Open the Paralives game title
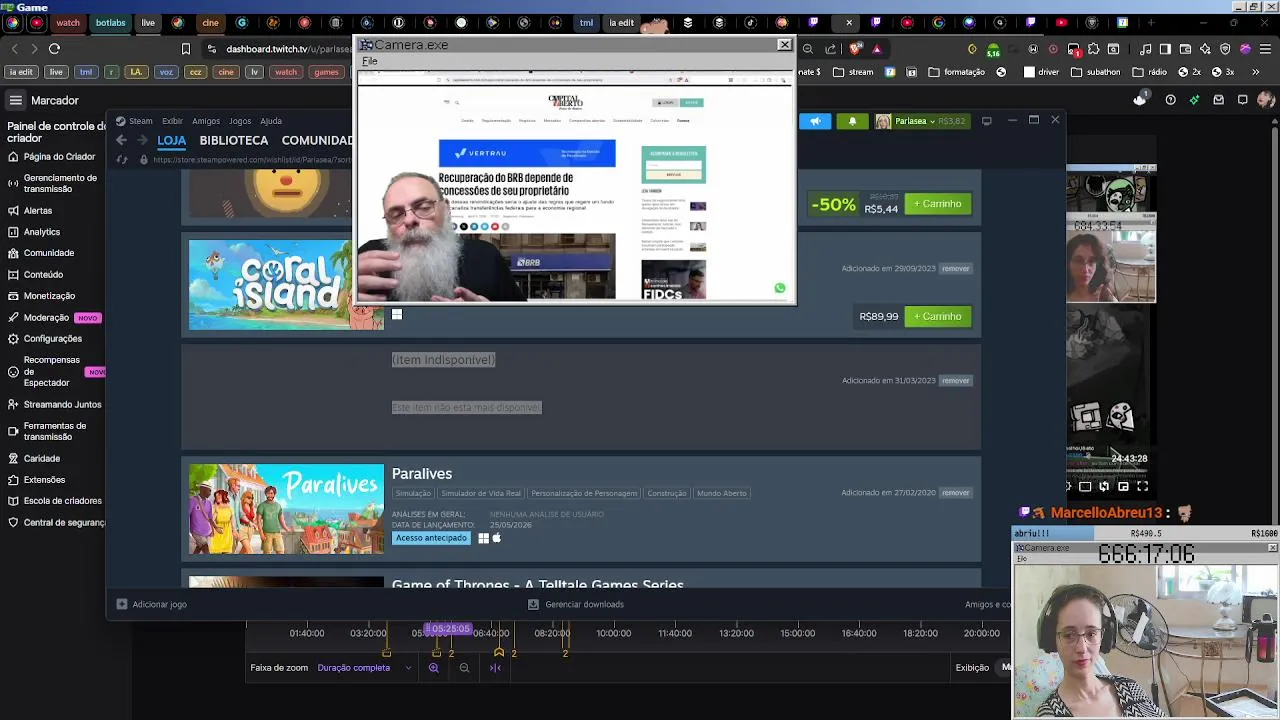This screenshot has height=720, width=1280. click(422, 474)
